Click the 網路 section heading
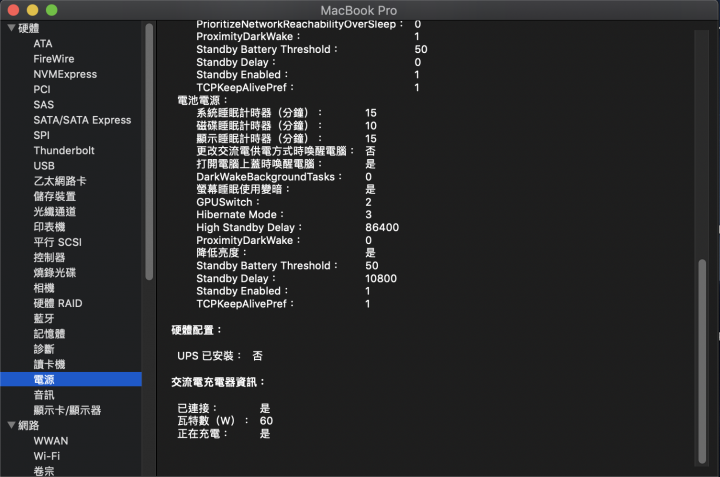The width and height of the screenshot is (720, 477). (x=28, y=425)
